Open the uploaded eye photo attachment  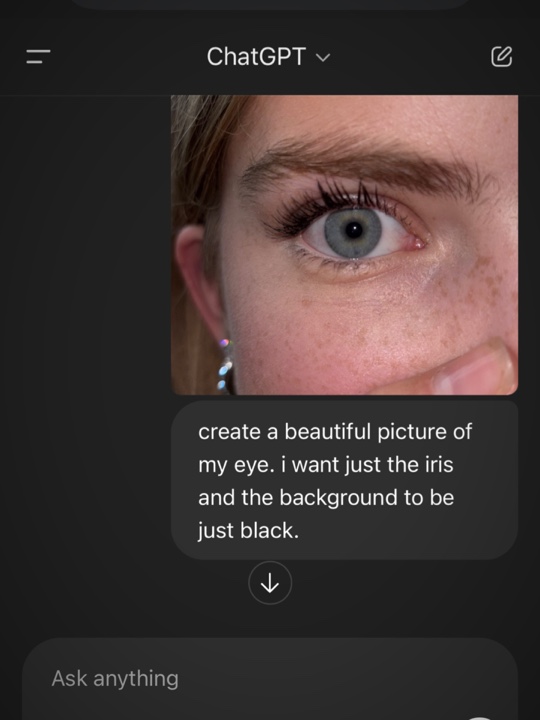pos(344,245)
